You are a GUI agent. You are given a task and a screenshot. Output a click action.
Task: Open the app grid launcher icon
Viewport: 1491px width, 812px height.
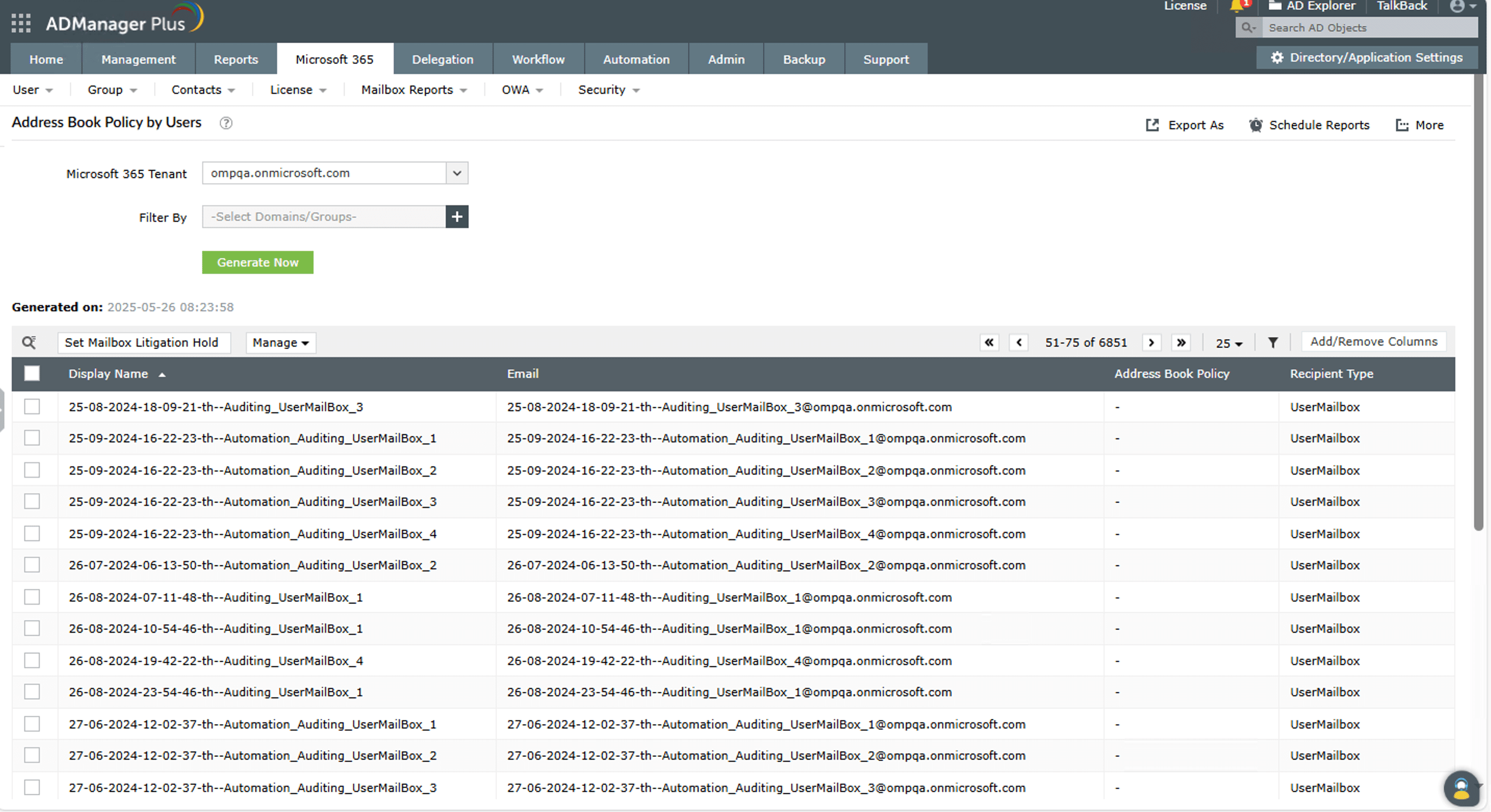(21, 23)
